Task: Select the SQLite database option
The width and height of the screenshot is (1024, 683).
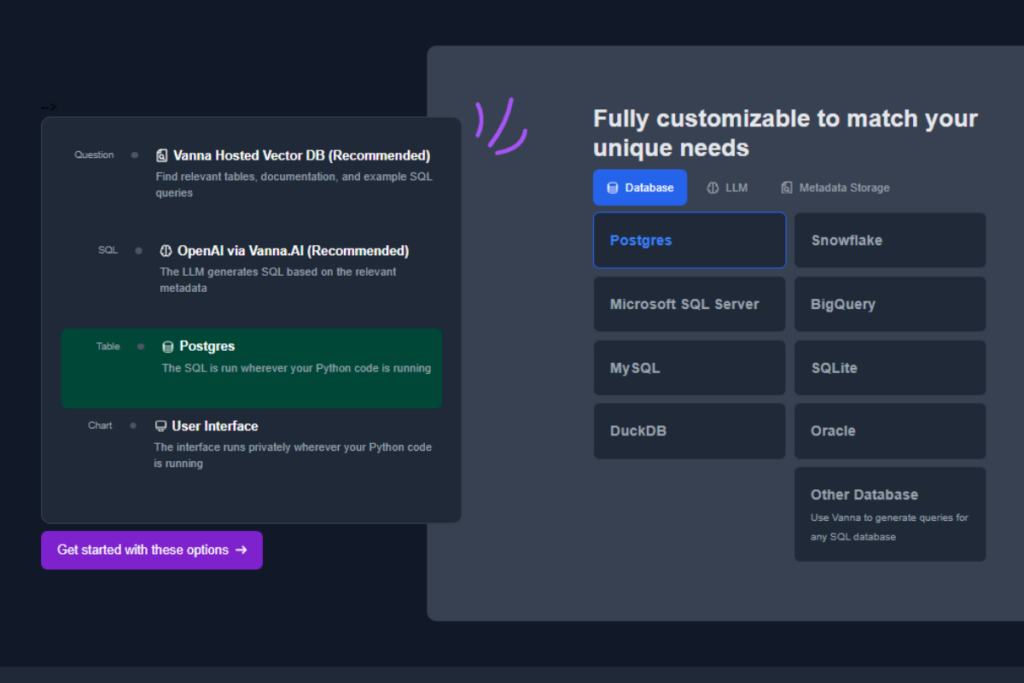Action: (890, 368)
